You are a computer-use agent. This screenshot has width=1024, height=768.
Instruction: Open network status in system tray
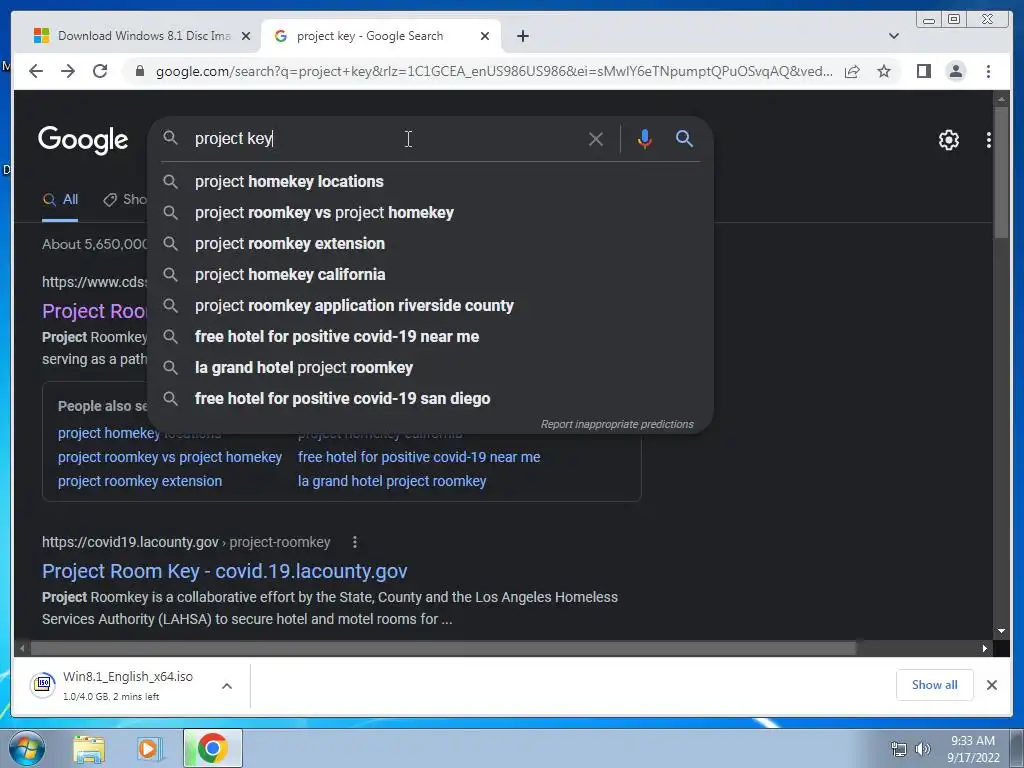(899, 749)
